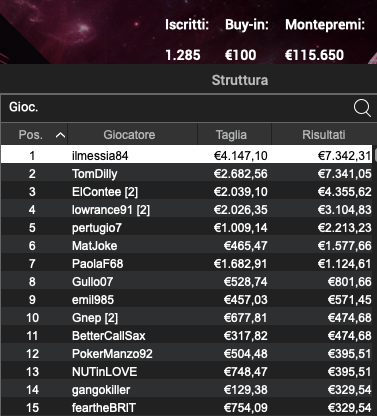Select the TomDilly row
This screenshot has width=377, height=416.
[x=187, y=174]
